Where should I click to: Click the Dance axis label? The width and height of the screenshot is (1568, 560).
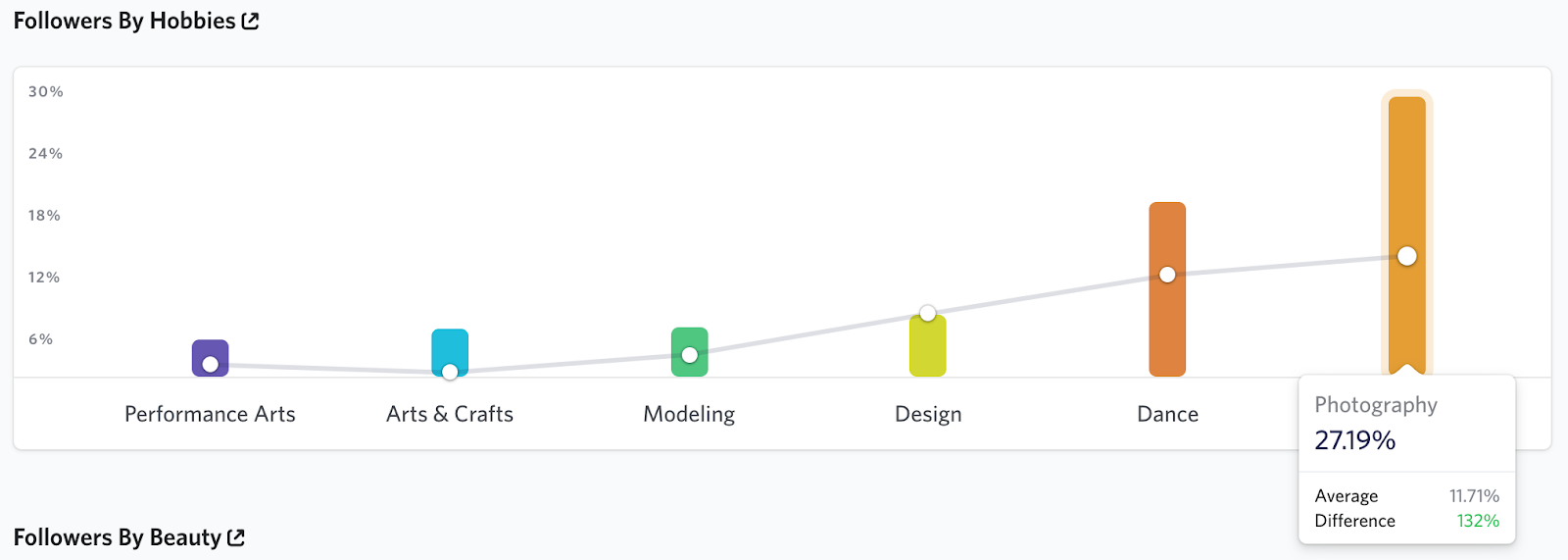tap(1167, 414)
